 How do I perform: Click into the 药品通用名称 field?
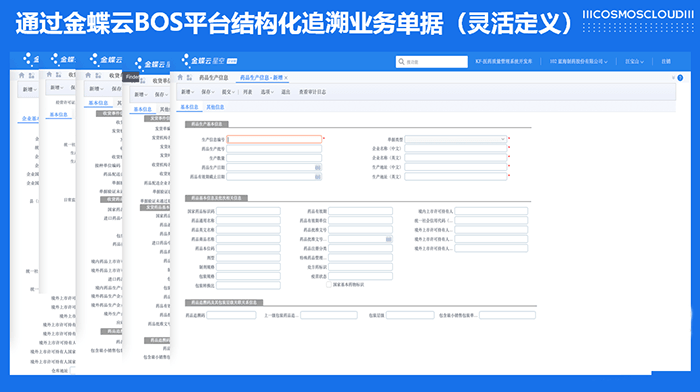tap(248, 221)
